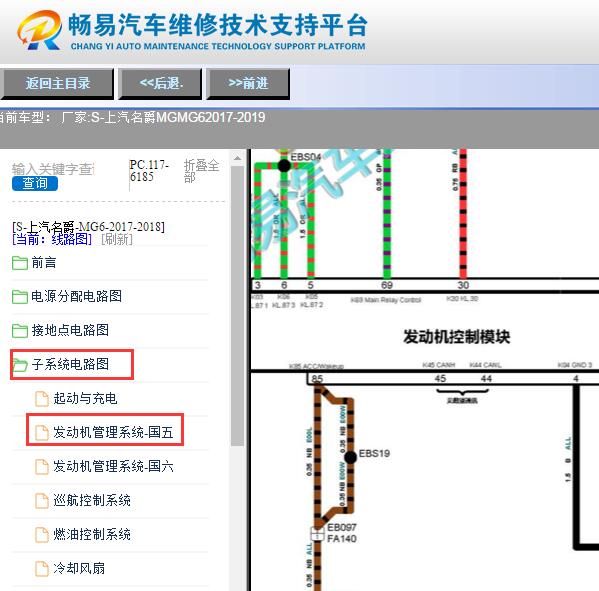The width and height of the screenshot is (599, 591).
Task: Click document icon beside 燃油控制系统
Action: (x=42, y=535)
